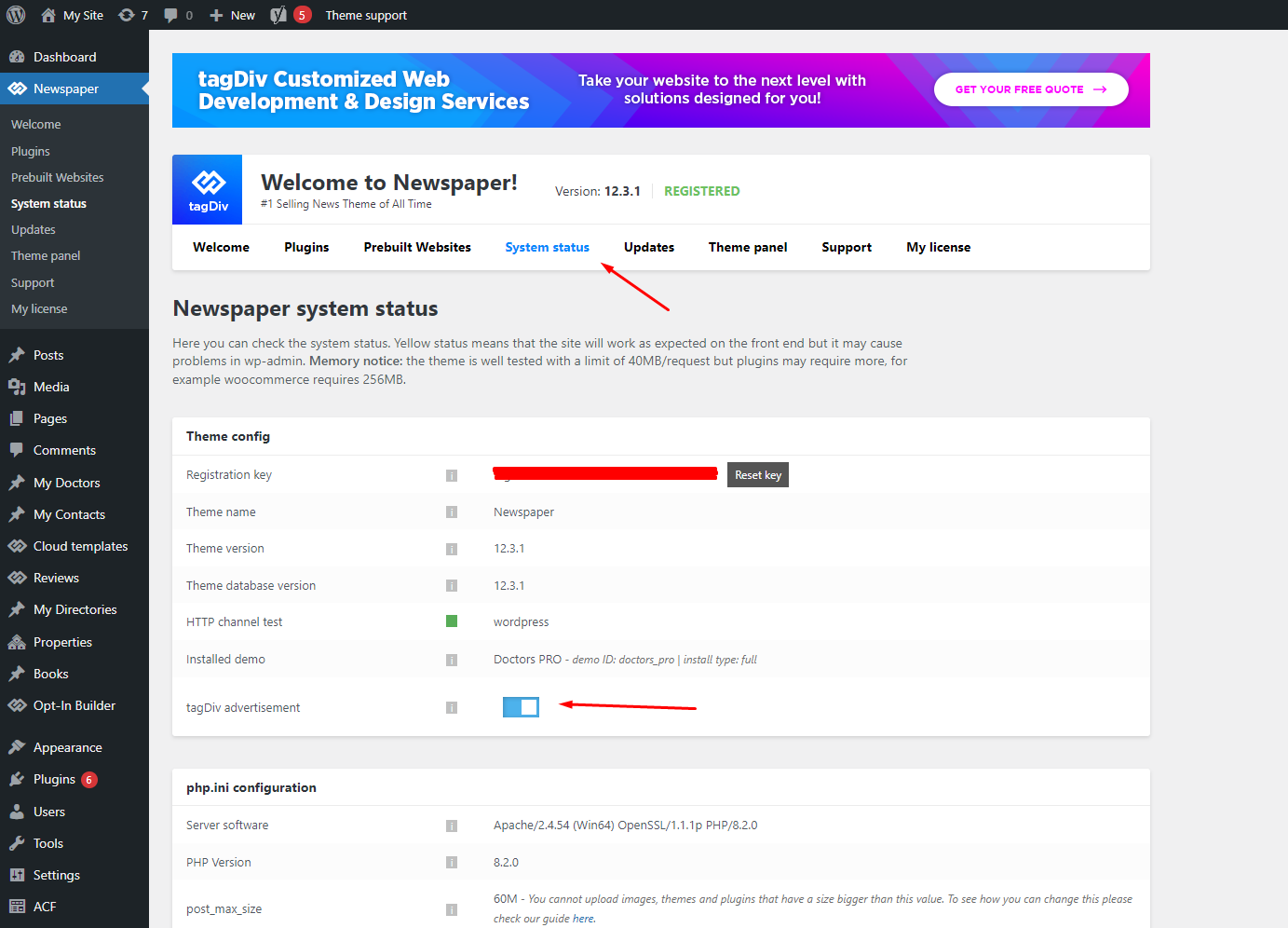
Task: Switch to the Support tab
Action: [847, 247]
